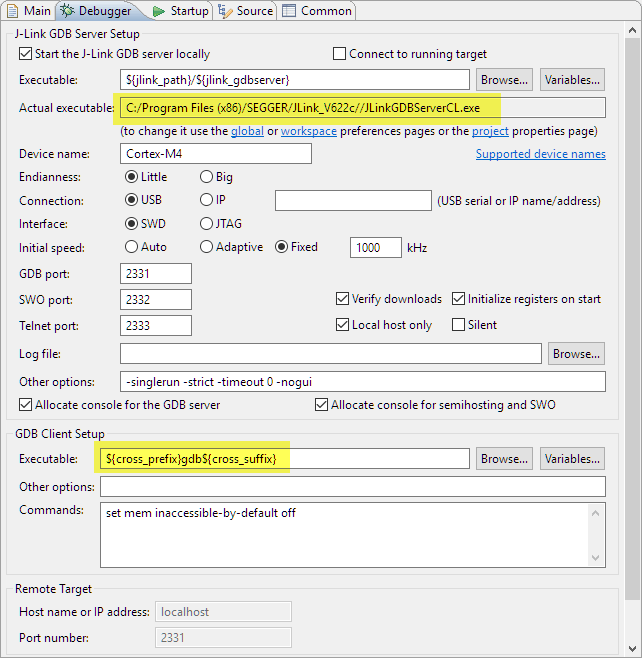Image resolution: width=642 pixels, height=658 pixels.
Task: Click the server Other options field
Action: 363,382
